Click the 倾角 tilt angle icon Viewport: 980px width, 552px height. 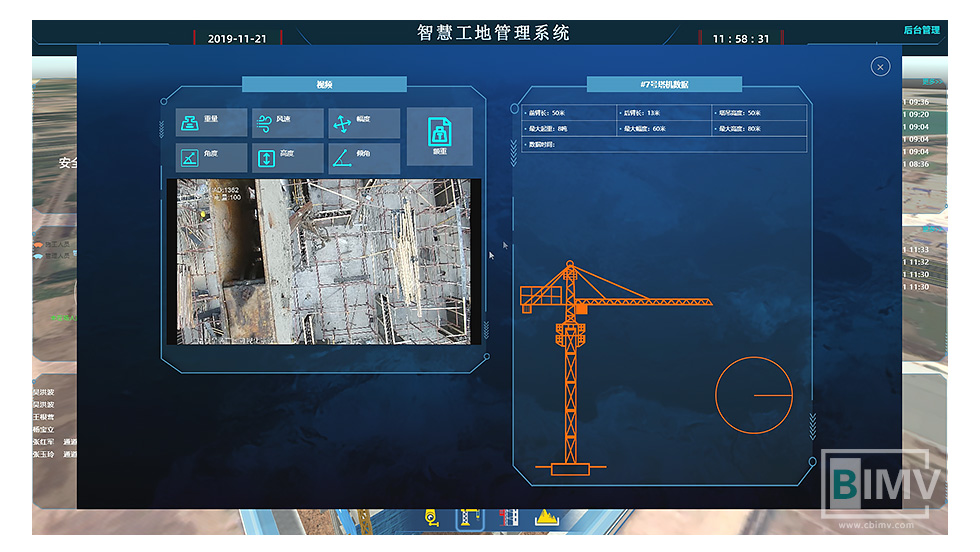(x=342, y=158)
